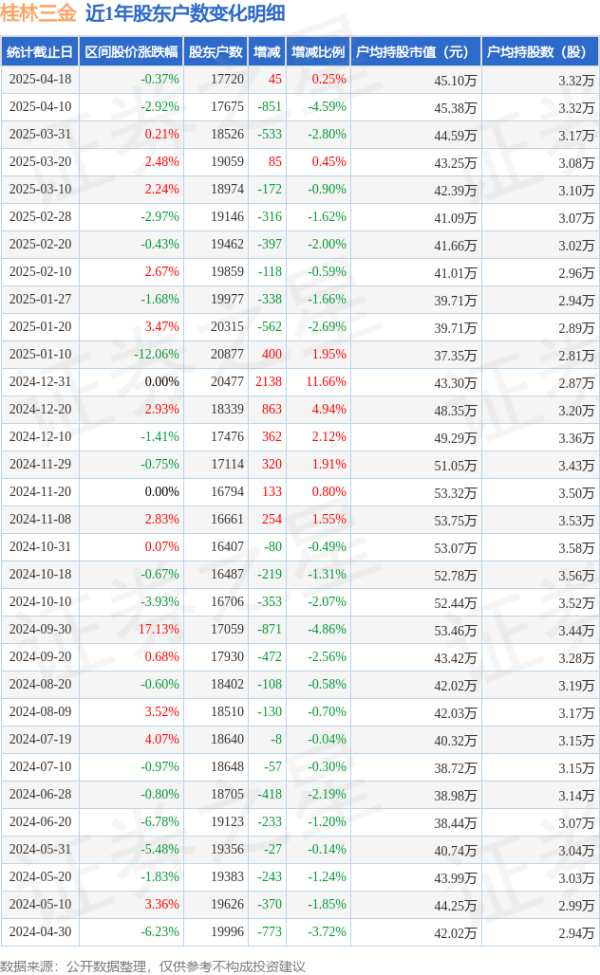Image resolution: width=600 pixels, height=975 pixels.
Task: Select date cell 2024-11-20
Action: click(x=40, y=492)
